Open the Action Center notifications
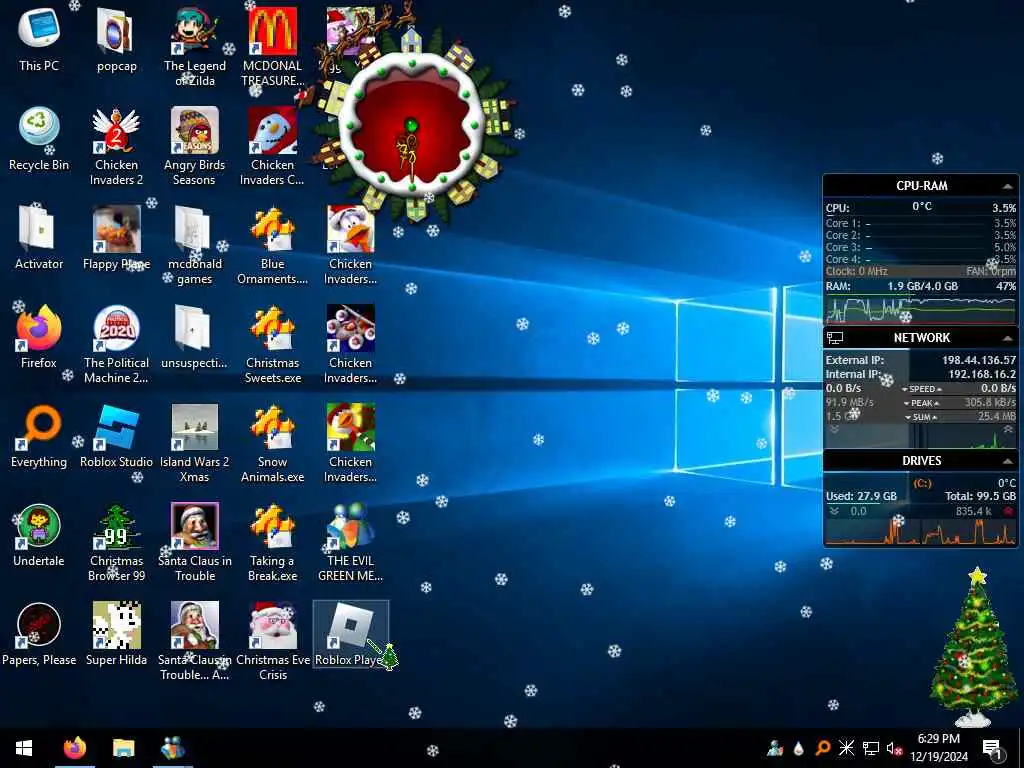 (993, 749)
